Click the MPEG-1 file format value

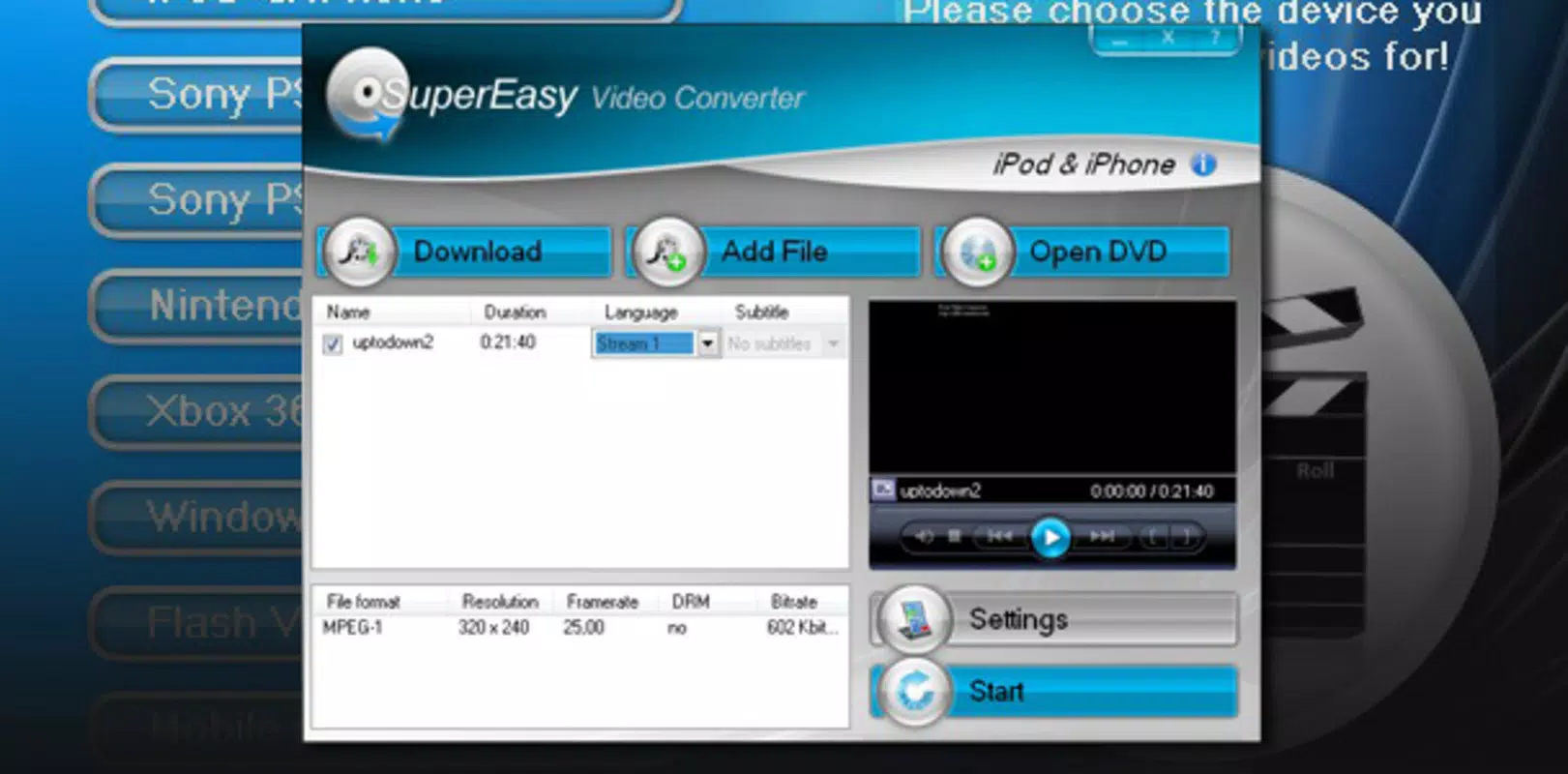[x=352, y=627]
